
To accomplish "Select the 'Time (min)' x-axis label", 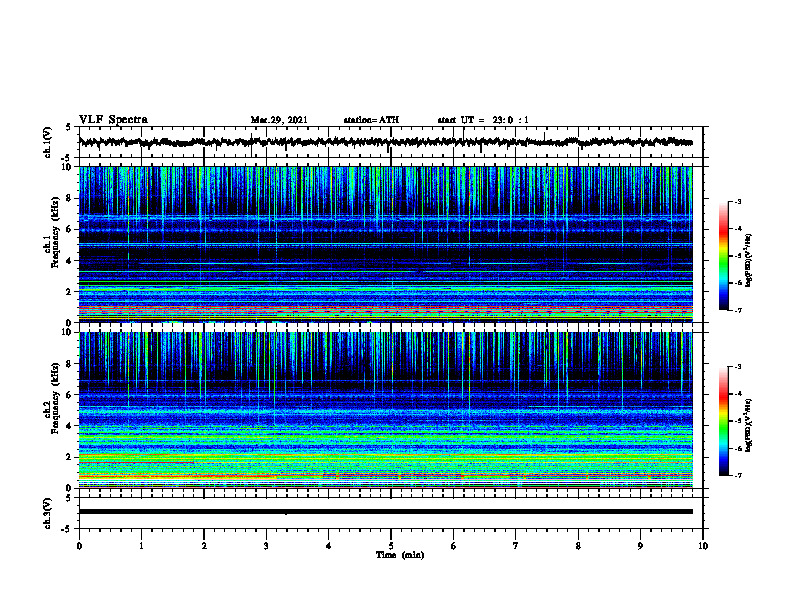I will (400, 555).
